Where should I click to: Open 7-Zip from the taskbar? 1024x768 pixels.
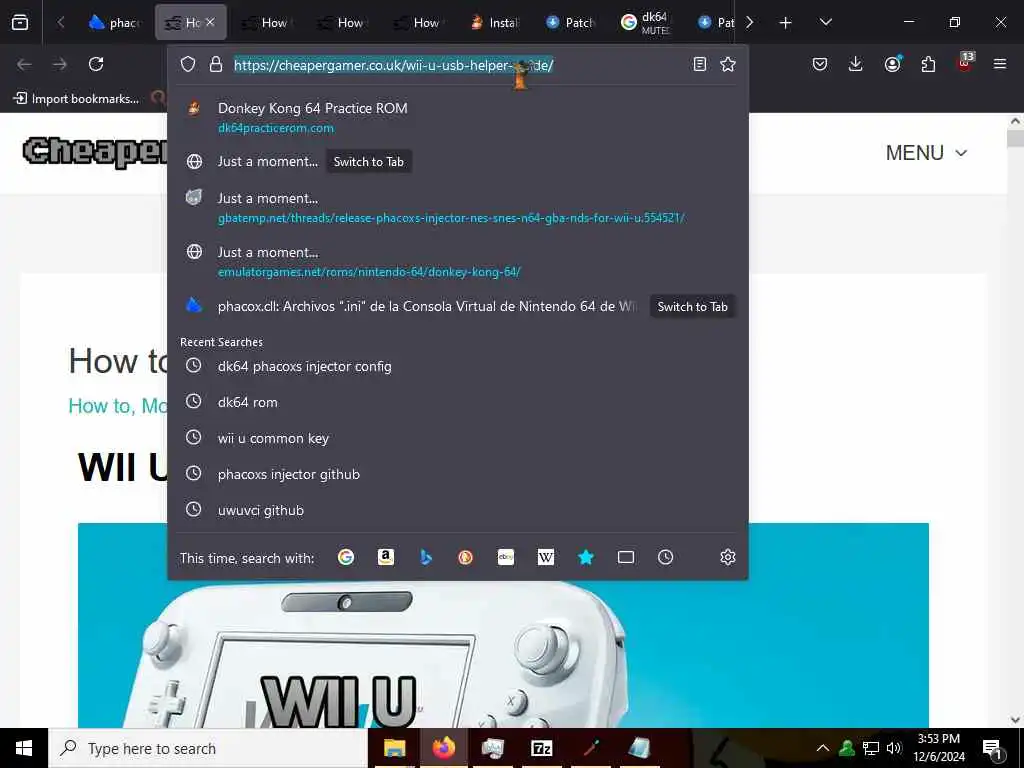(541, 748)
